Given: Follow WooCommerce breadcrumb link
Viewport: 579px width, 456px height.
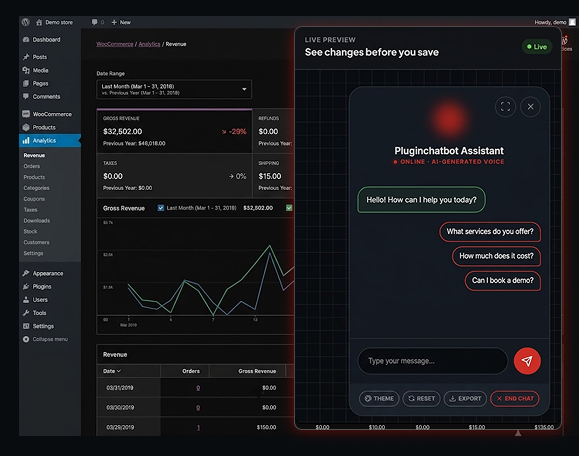Looking at the screenshot, I should click(x=114, y=44).
